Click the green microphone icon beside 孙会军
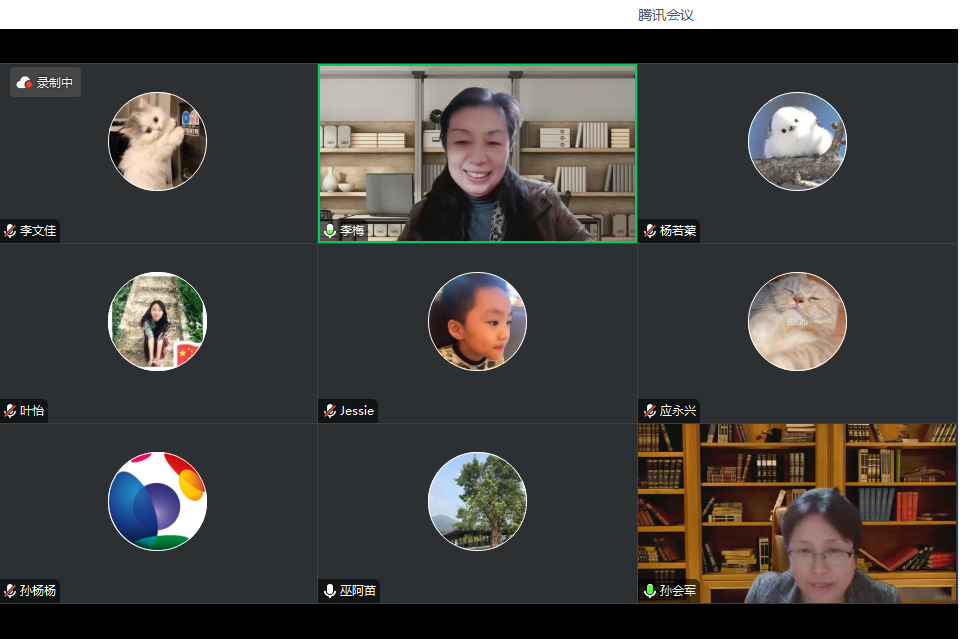 point(650,591)
